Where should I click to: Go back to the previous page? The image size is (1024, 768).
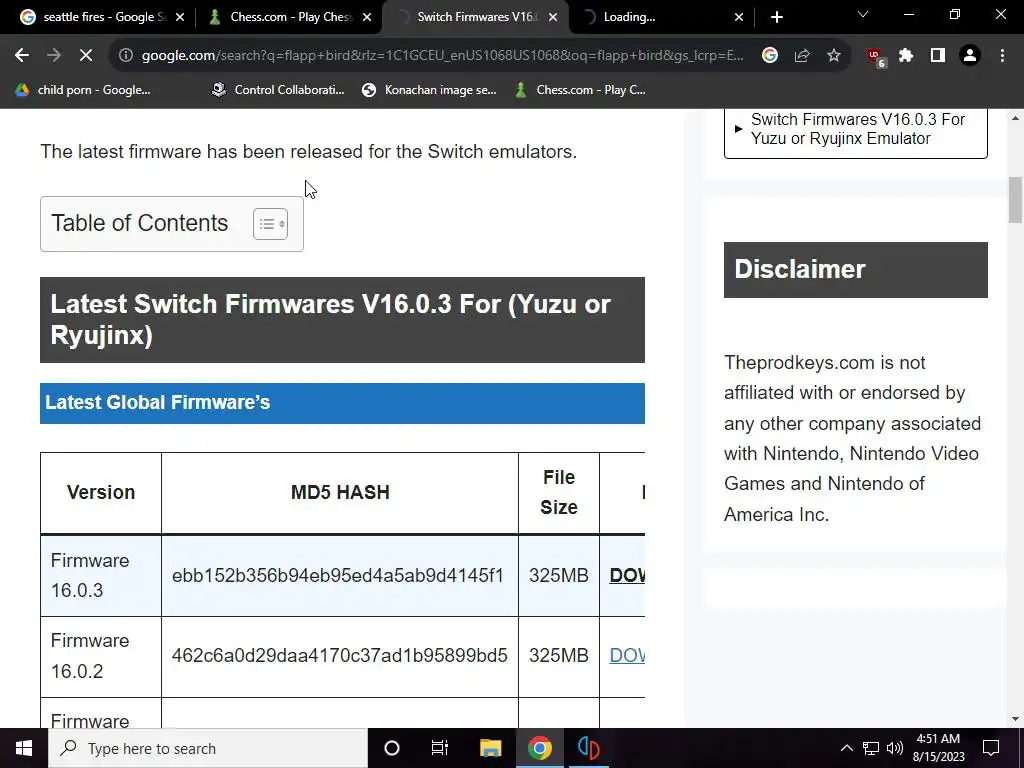(22, 56)
